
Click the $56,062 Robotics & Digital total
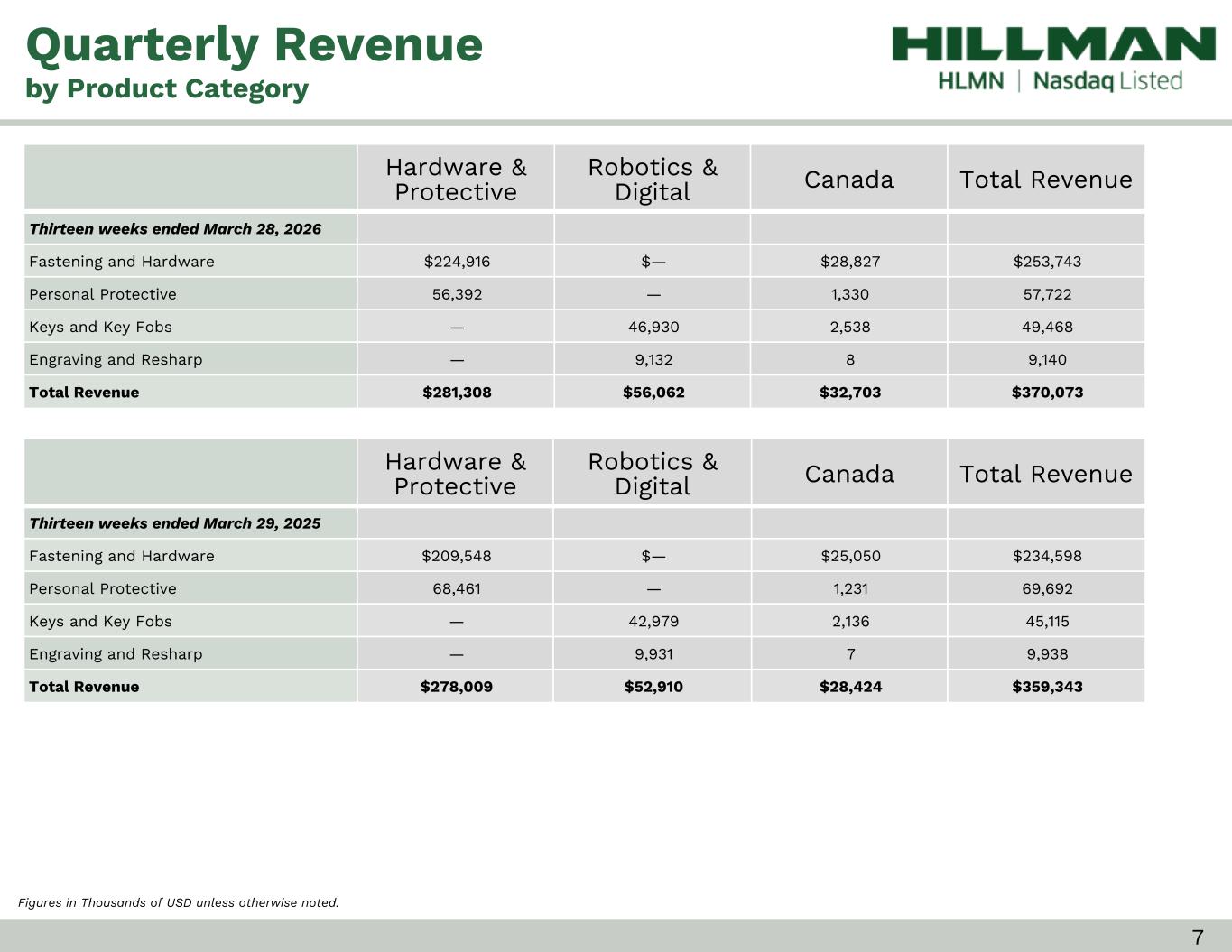(x=653, y=393)
